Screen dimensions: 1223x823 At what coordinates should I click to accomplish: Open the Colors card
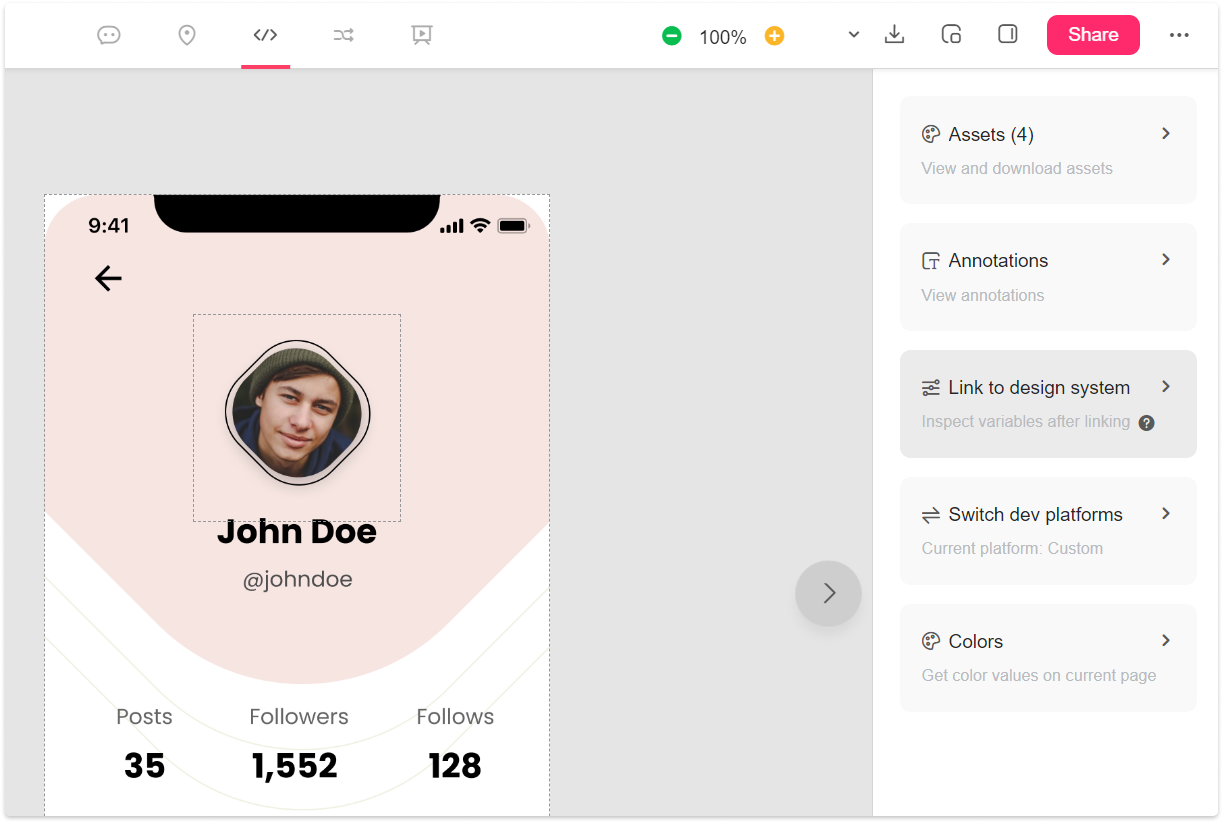coord(1048,658)
